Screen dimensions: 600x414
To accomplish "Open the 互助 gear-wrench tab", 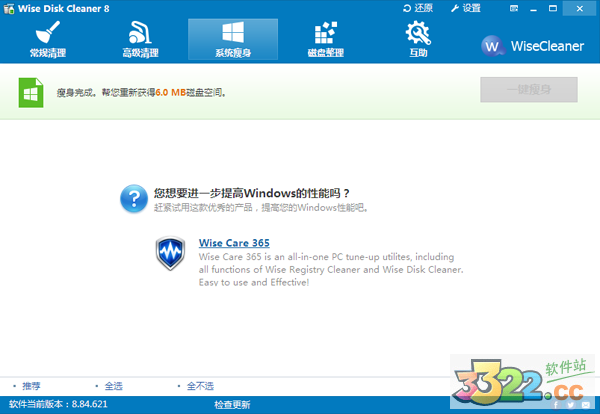I will tap(418, 39).
